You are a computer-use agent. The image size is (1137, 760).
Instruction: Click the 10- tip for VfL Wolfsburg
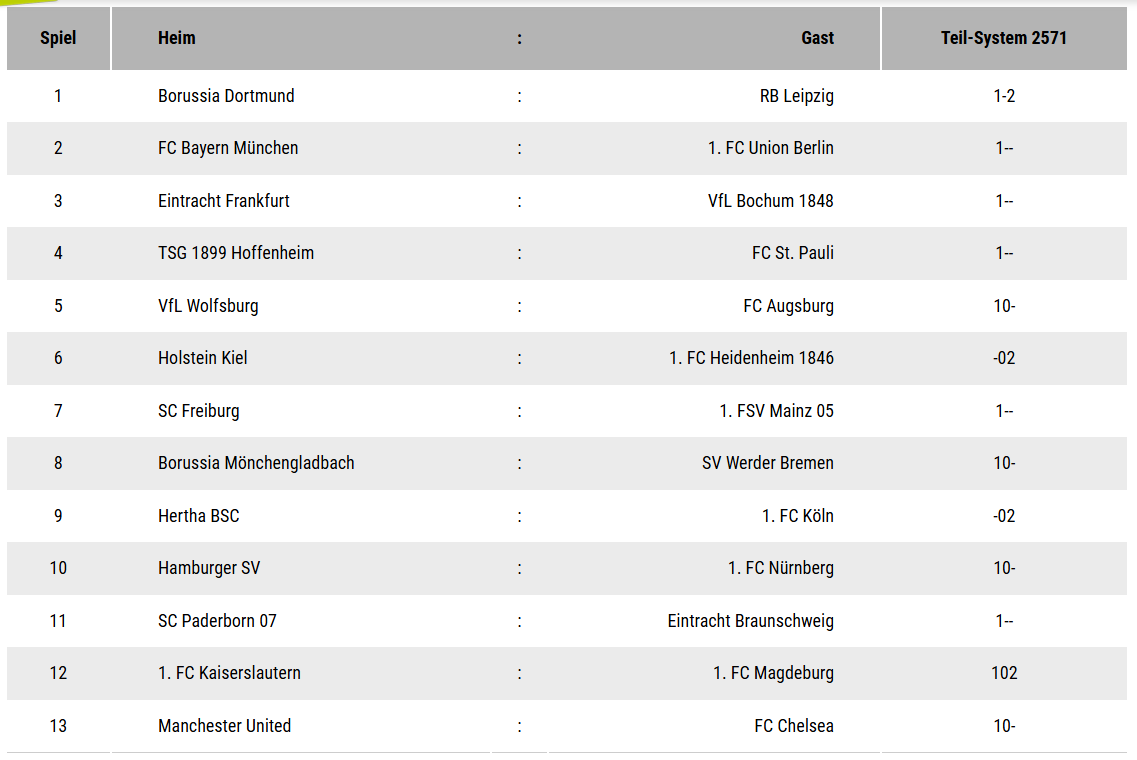point(1004,306)
